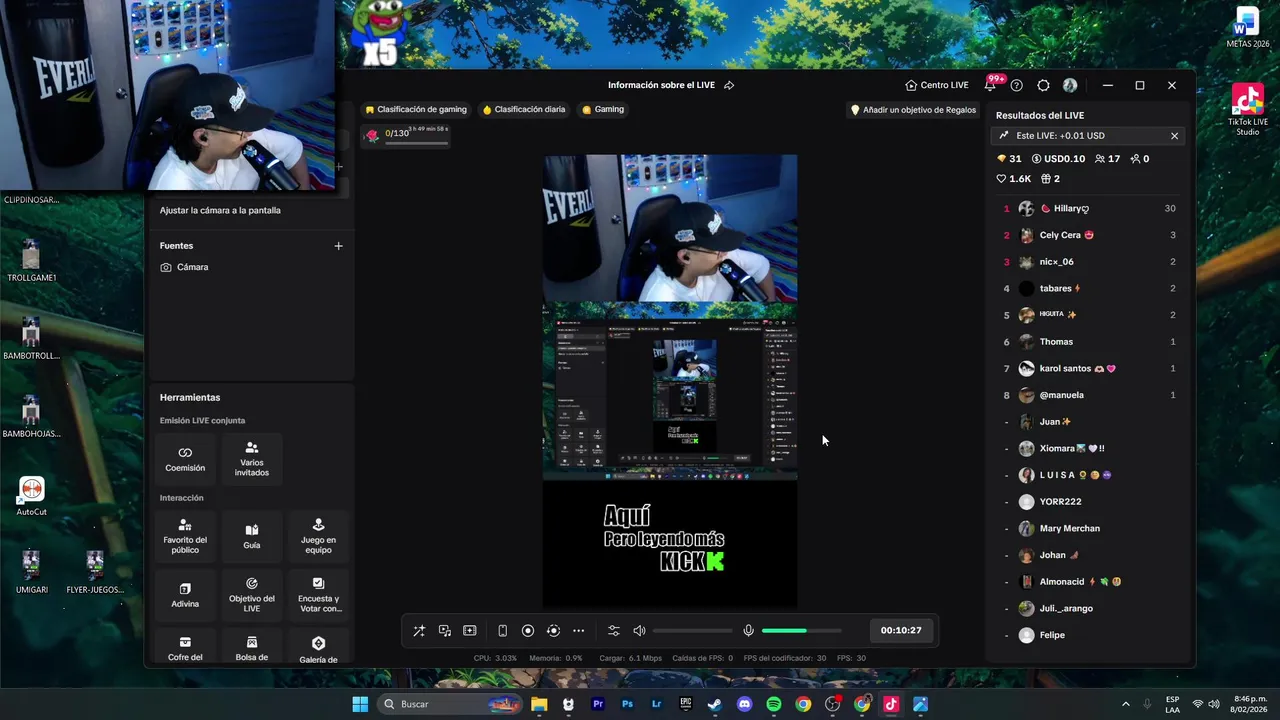Open Steam from the taskbar
The height and width of the screenshot is (720, 1280).
pyautogui.click(x=715, y=705)
